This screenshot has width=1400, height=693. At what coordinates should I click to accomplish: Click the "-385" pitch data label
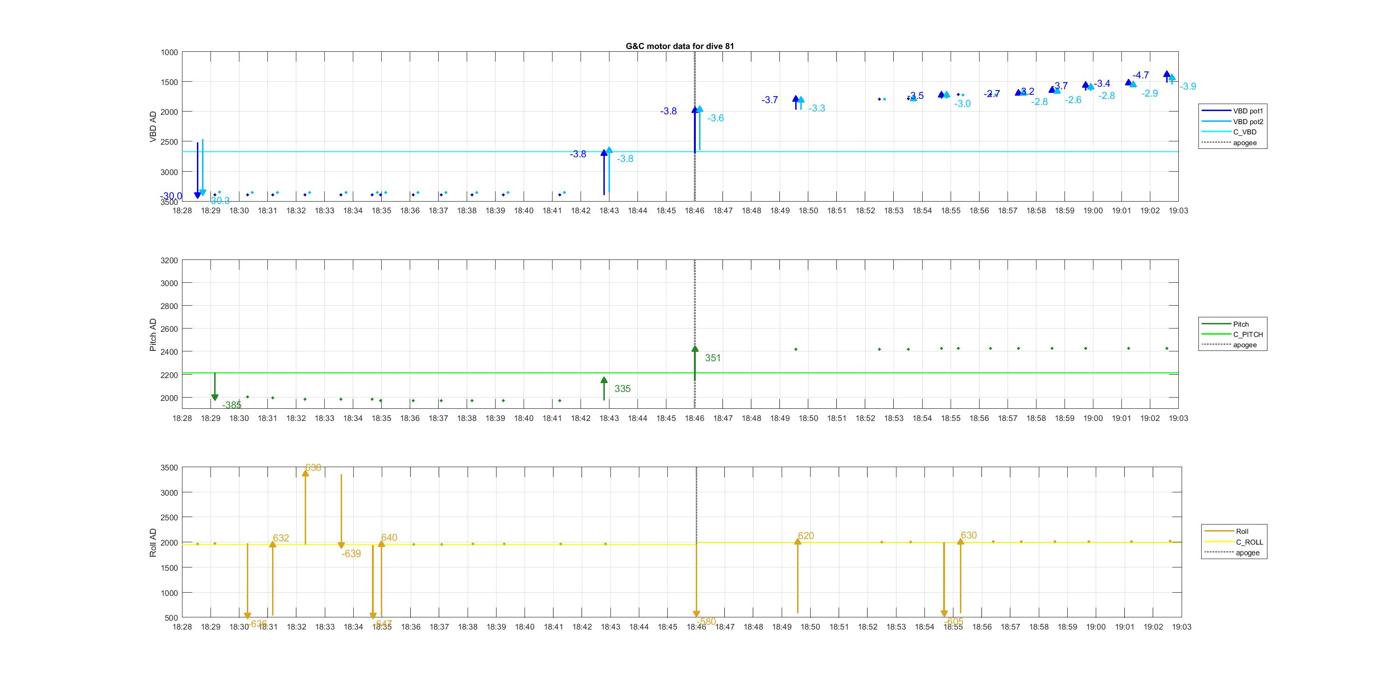[231, 405]
